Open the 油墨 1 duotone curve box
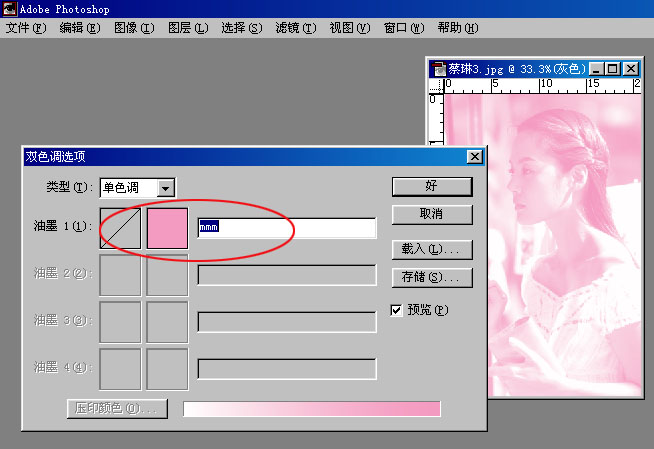 pos(120,228)
